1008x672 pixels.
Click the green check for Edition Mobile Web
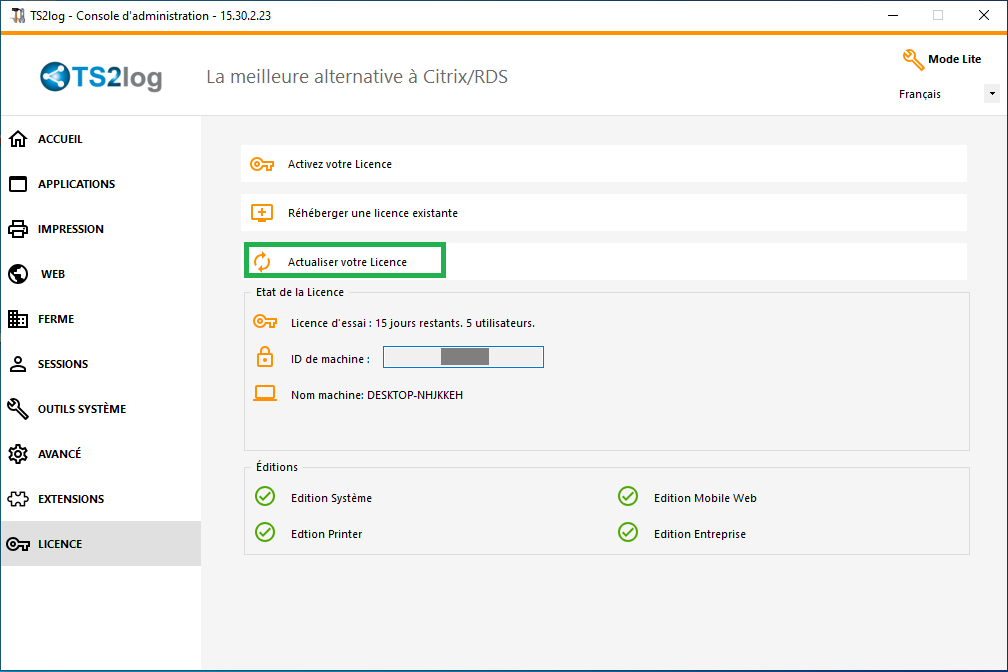coord(628,496)
